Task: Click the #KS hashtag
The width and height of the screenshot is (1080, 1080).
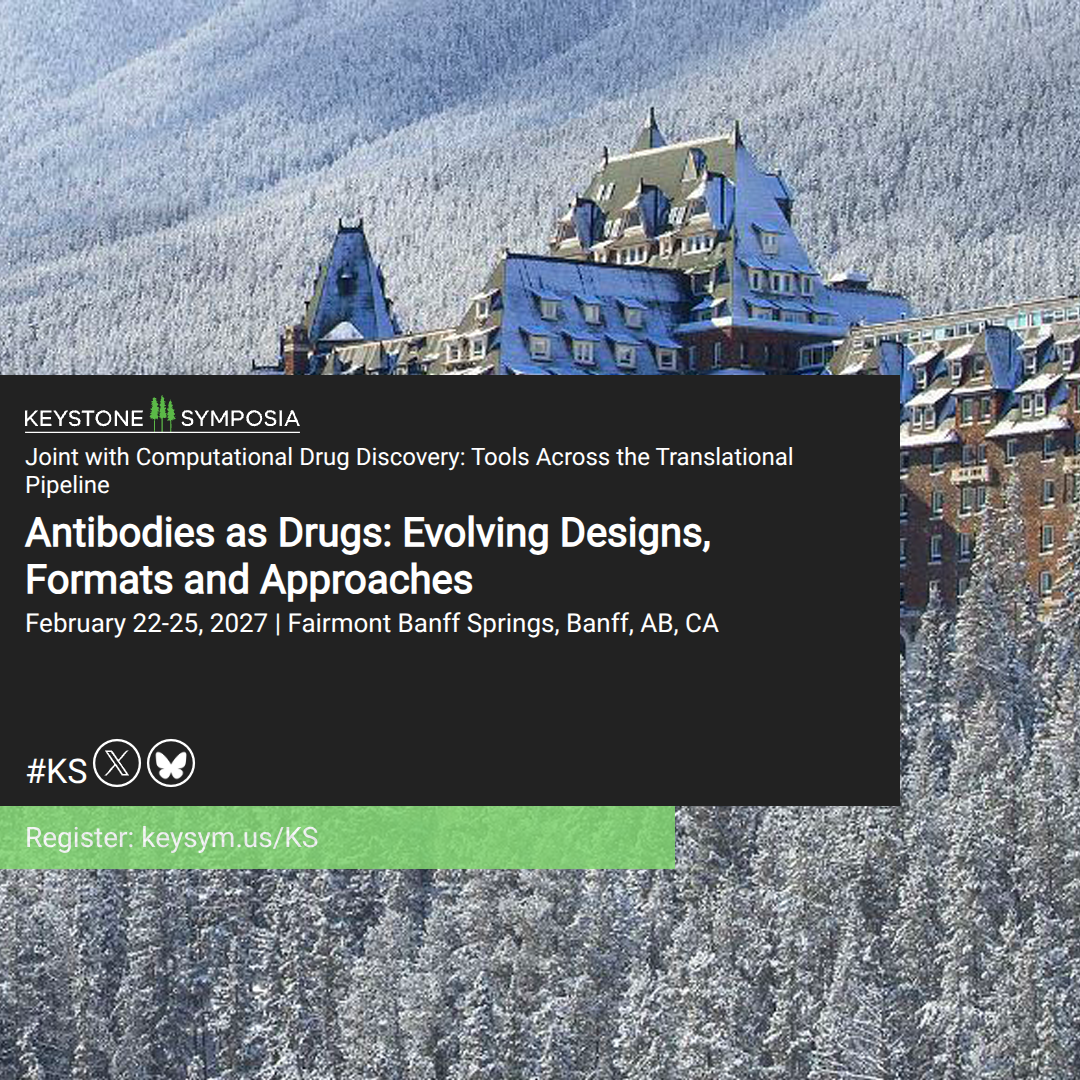Action: click(x=56, y=771)
